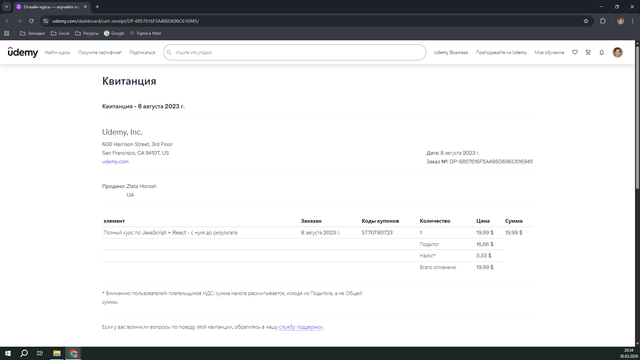Screen dimensions: 640x360
Task: Open the службу поддержки support link
Action: click(x=301, y=327)
